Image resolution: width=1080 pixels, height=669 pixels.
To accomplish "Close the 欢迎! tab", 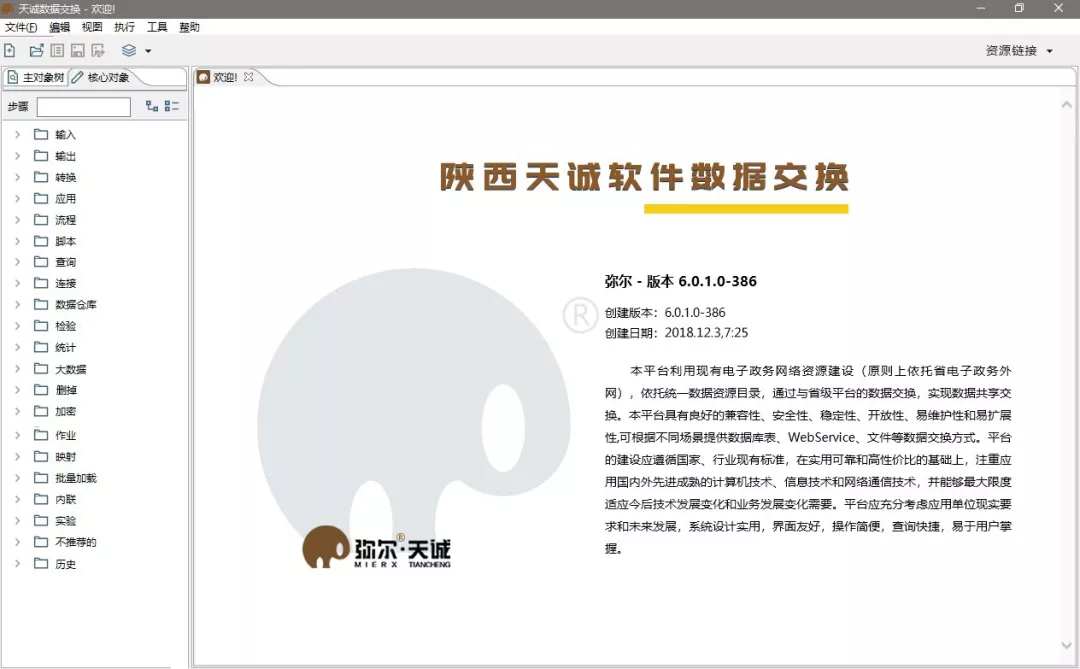I will [x=249, y=76].
